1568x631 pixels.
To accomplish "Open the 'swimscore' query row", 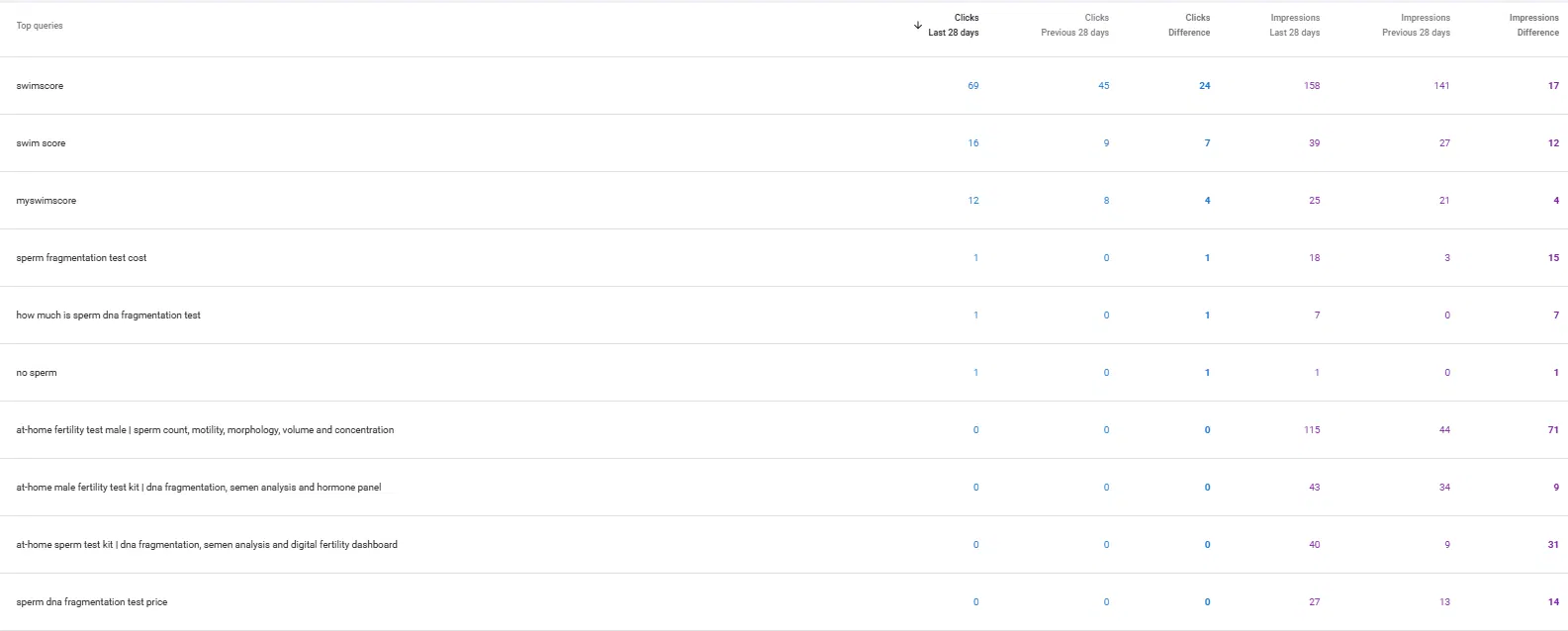I will [784, 86].
